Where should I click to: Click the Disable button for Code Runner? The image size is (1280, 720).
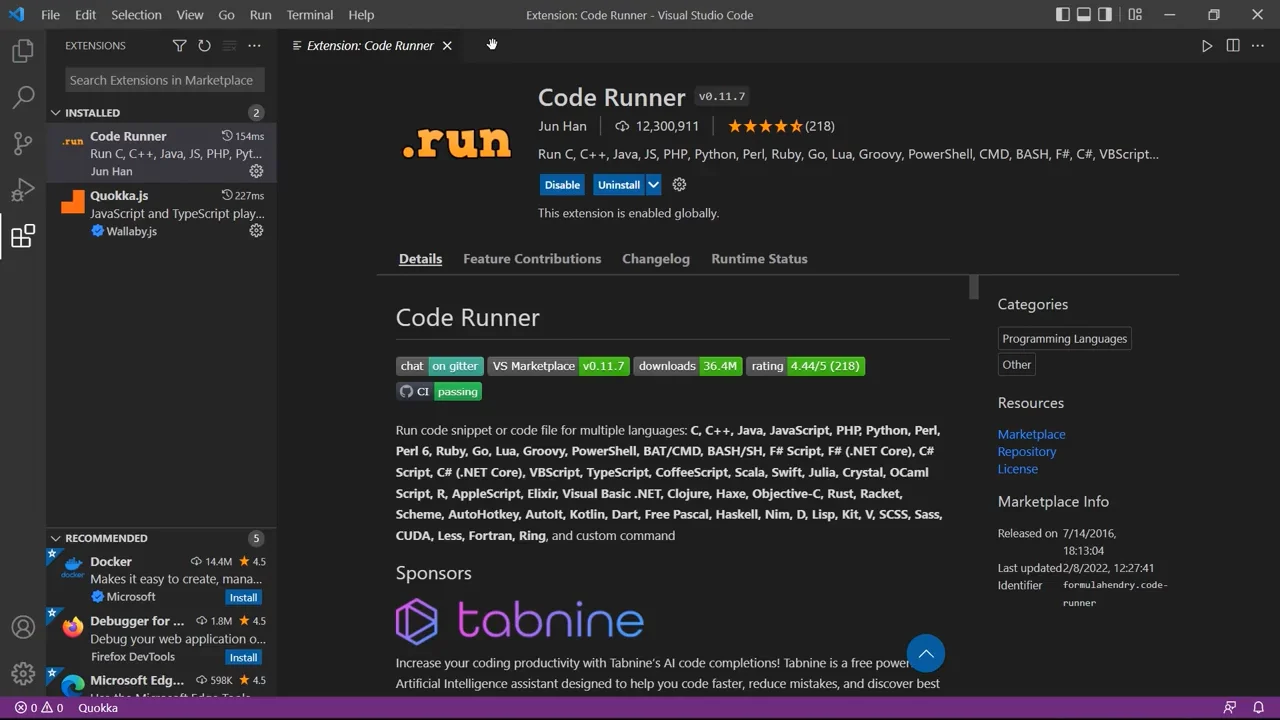tap(562, 185)
